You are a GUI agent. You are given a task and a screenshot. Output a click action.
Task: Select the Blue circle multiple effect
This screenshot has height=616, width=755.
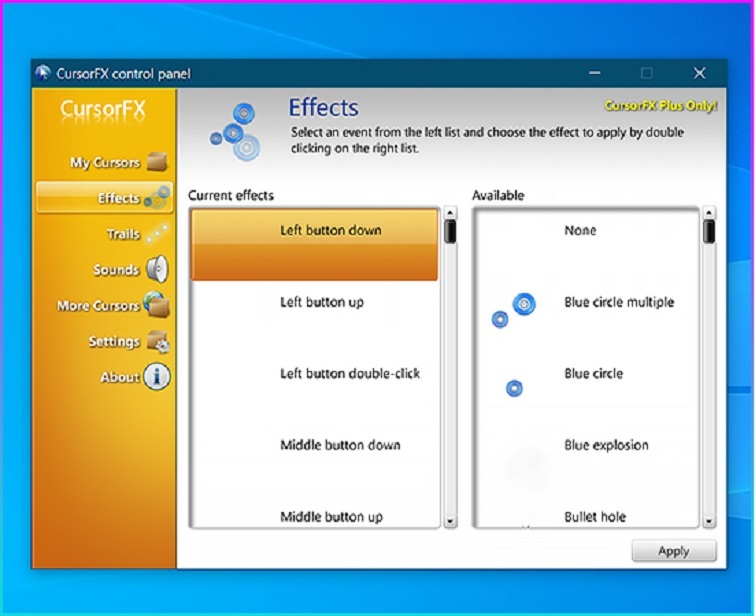[619, 302]
